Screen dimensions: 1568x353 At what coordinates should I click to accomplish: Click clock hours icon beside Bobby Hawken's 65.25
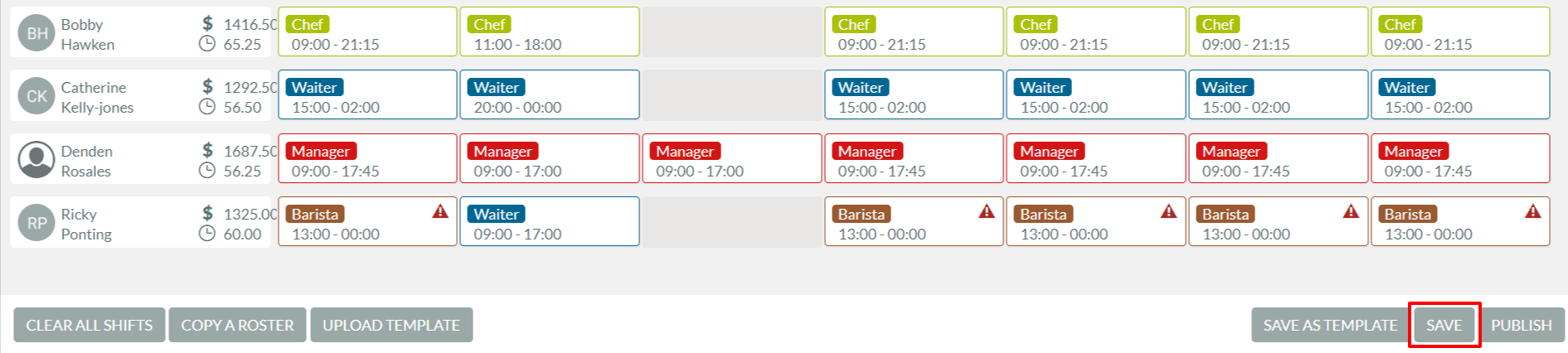point(207,44)
